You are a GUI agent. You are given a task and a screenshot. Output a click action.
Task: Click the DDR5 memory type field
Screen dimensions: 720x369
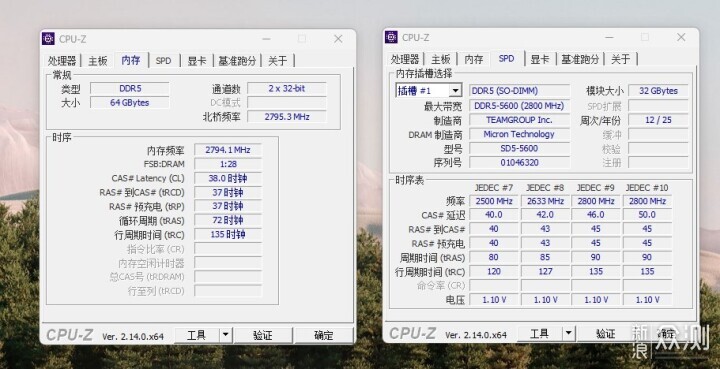[x=130, y=89]
